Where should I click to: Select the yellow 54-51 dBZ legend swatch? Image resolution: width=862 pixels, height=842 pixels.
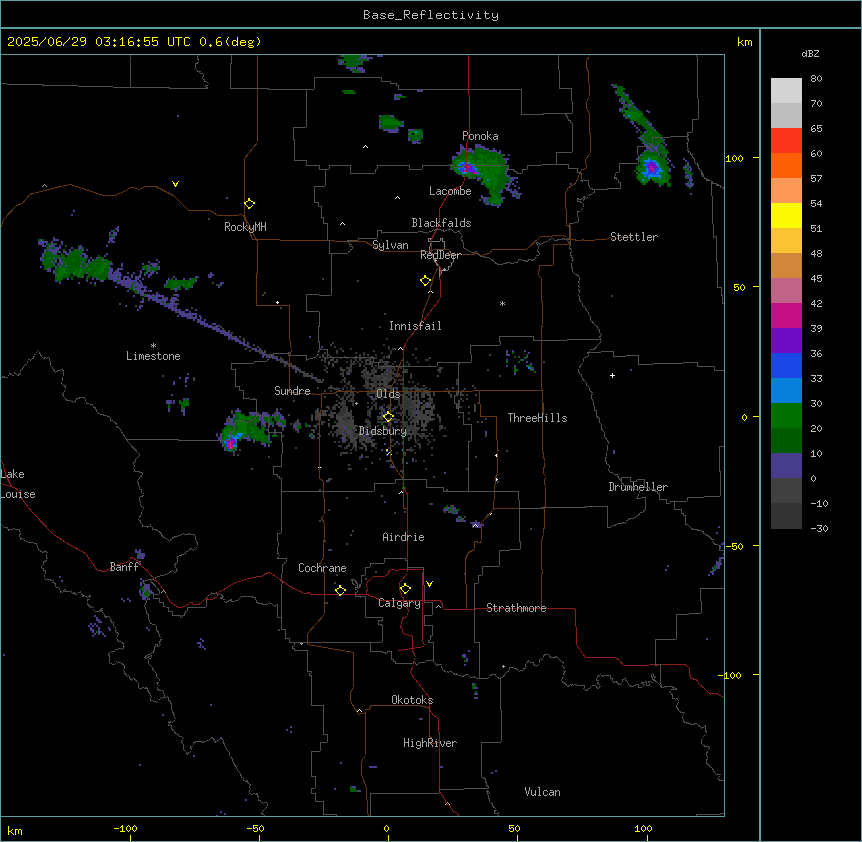click(786, 215)
